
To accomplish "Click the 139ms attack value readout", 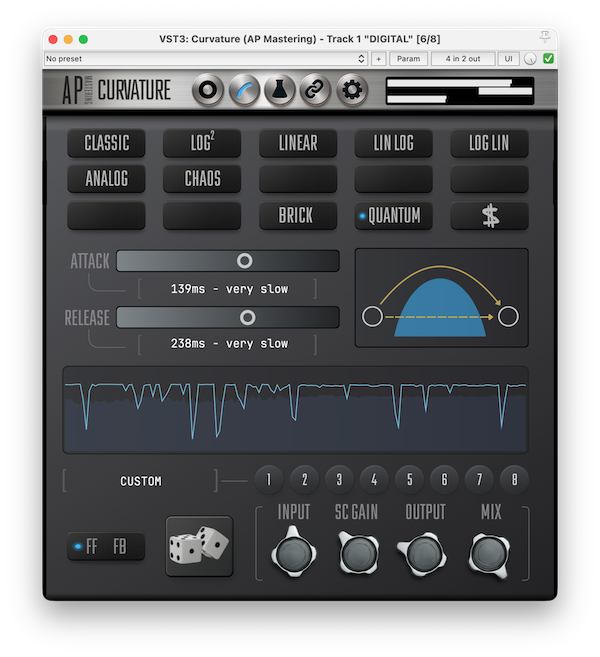I will click(229, 289).
